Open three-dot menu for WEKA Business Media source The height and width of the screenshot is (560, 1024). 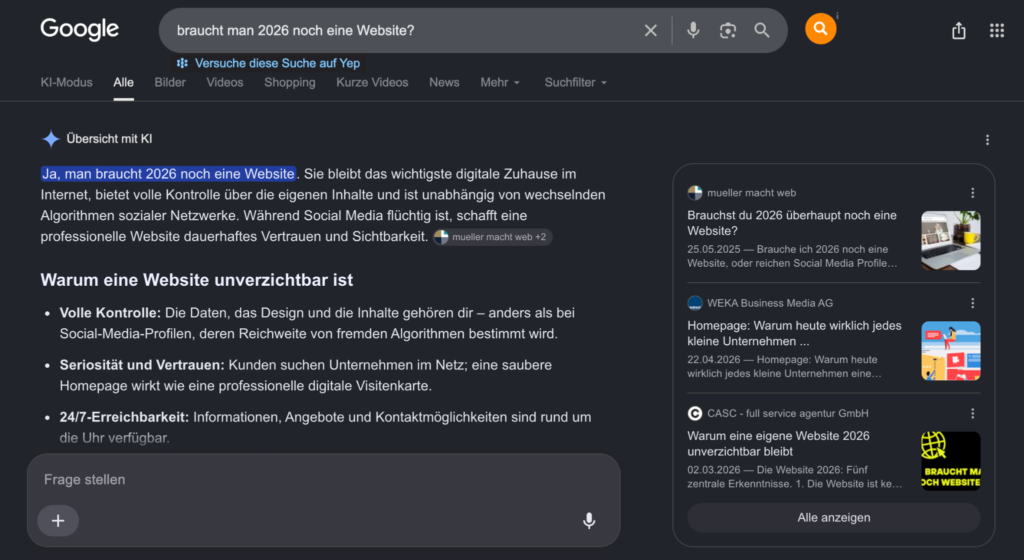point(972,303)
